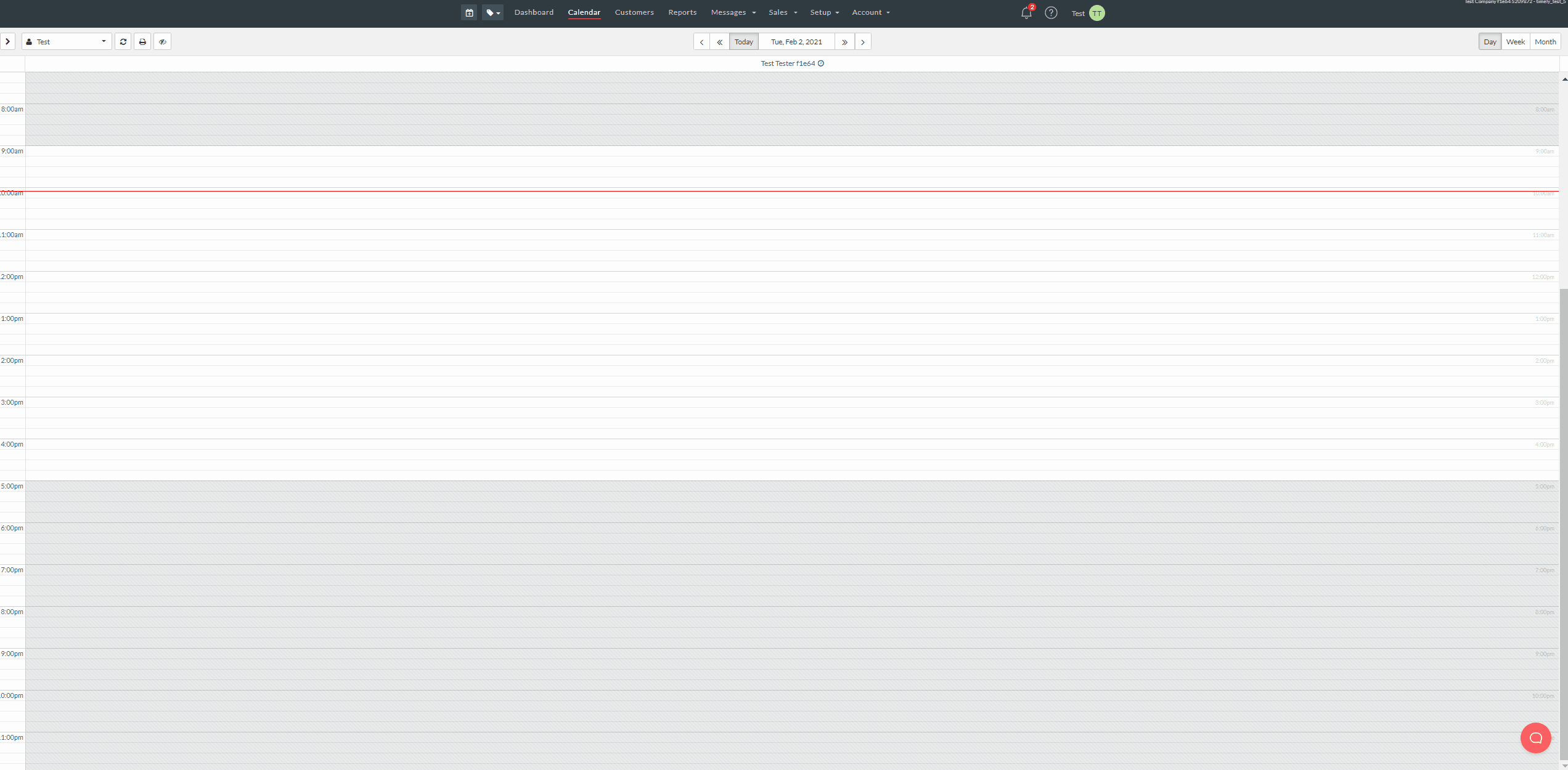Click the refresh calendar icon
The height and width of the screenshot is (770, 1568).
(x=123, y=41)
